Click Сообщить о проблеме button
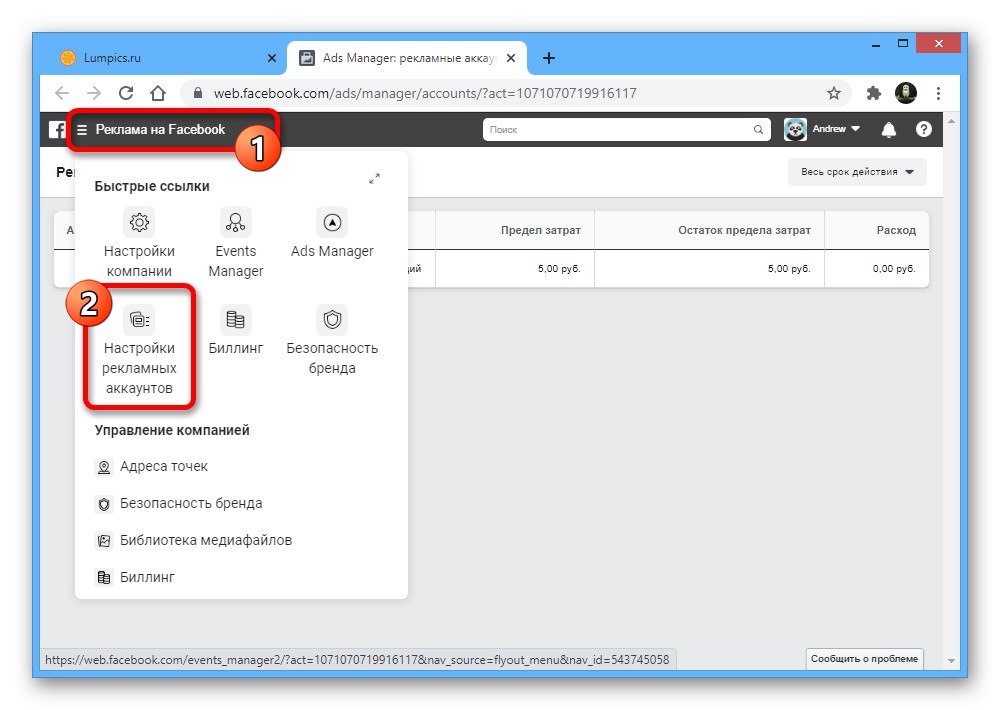The width and height of the screenshot is (1000, 710). coord(864,658)
